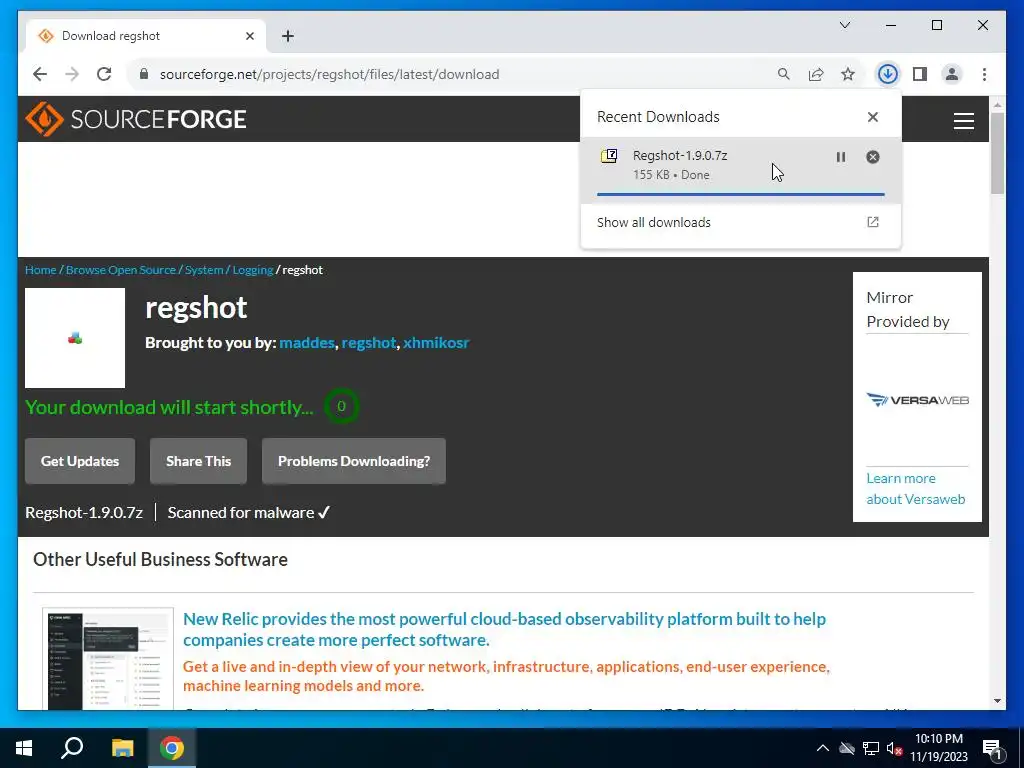Click the countdown circle showing 0
The width and height of the screenshot is (1024, 768).
click(341, 406)
